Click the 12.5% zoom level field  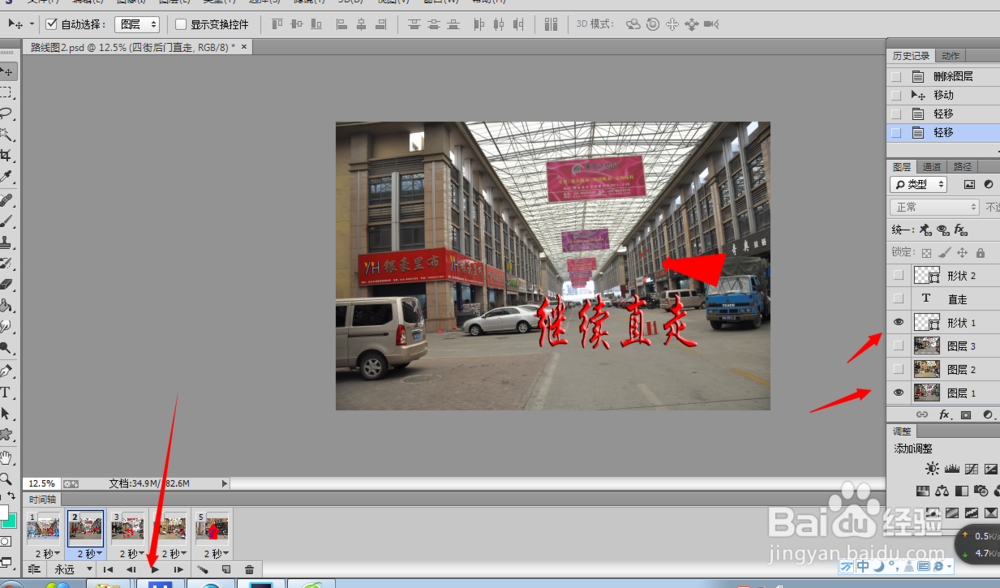pos(41,483)
